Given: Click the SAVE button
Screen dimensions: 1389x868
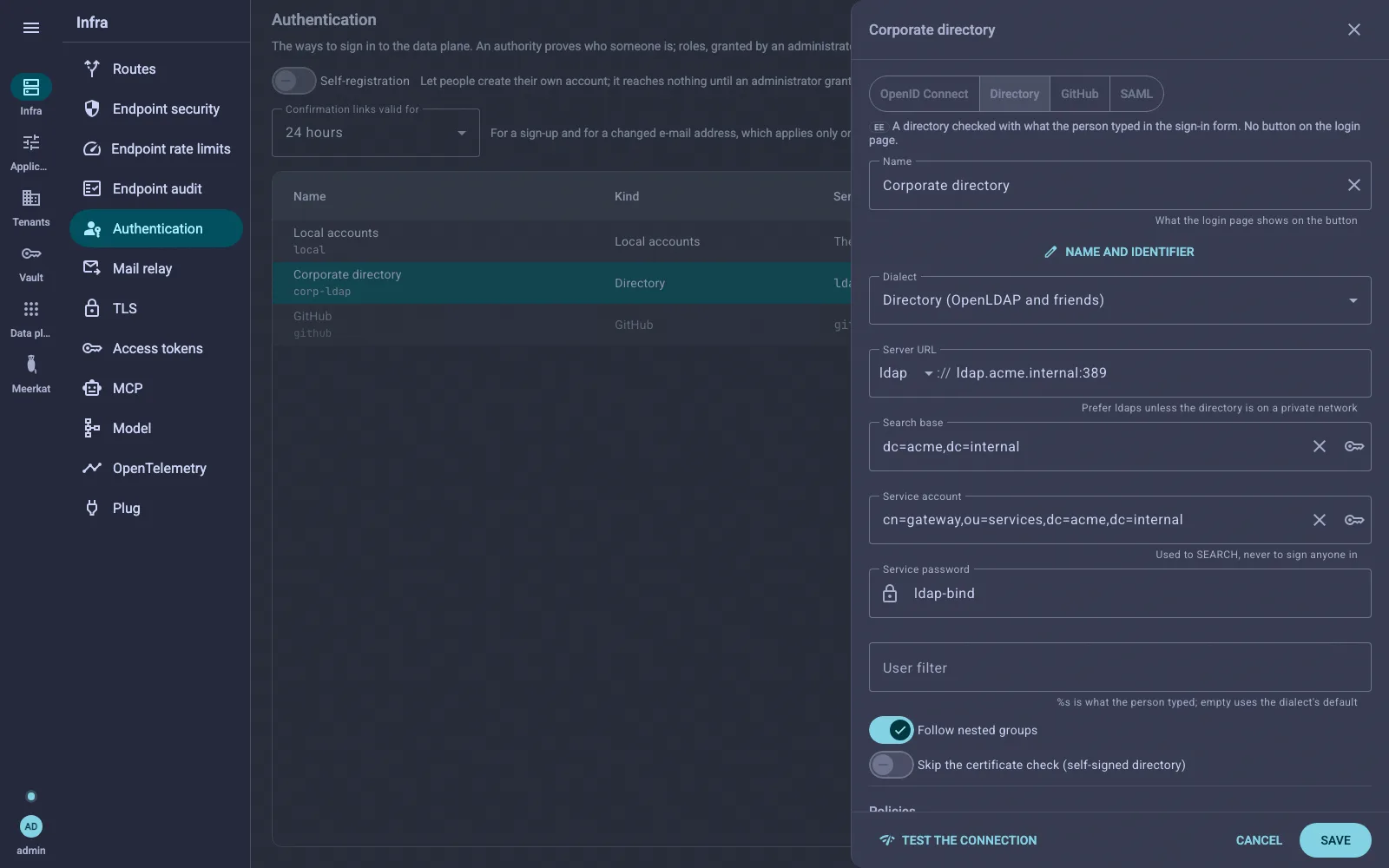Looking at the screenshot, I should 1335,840.
